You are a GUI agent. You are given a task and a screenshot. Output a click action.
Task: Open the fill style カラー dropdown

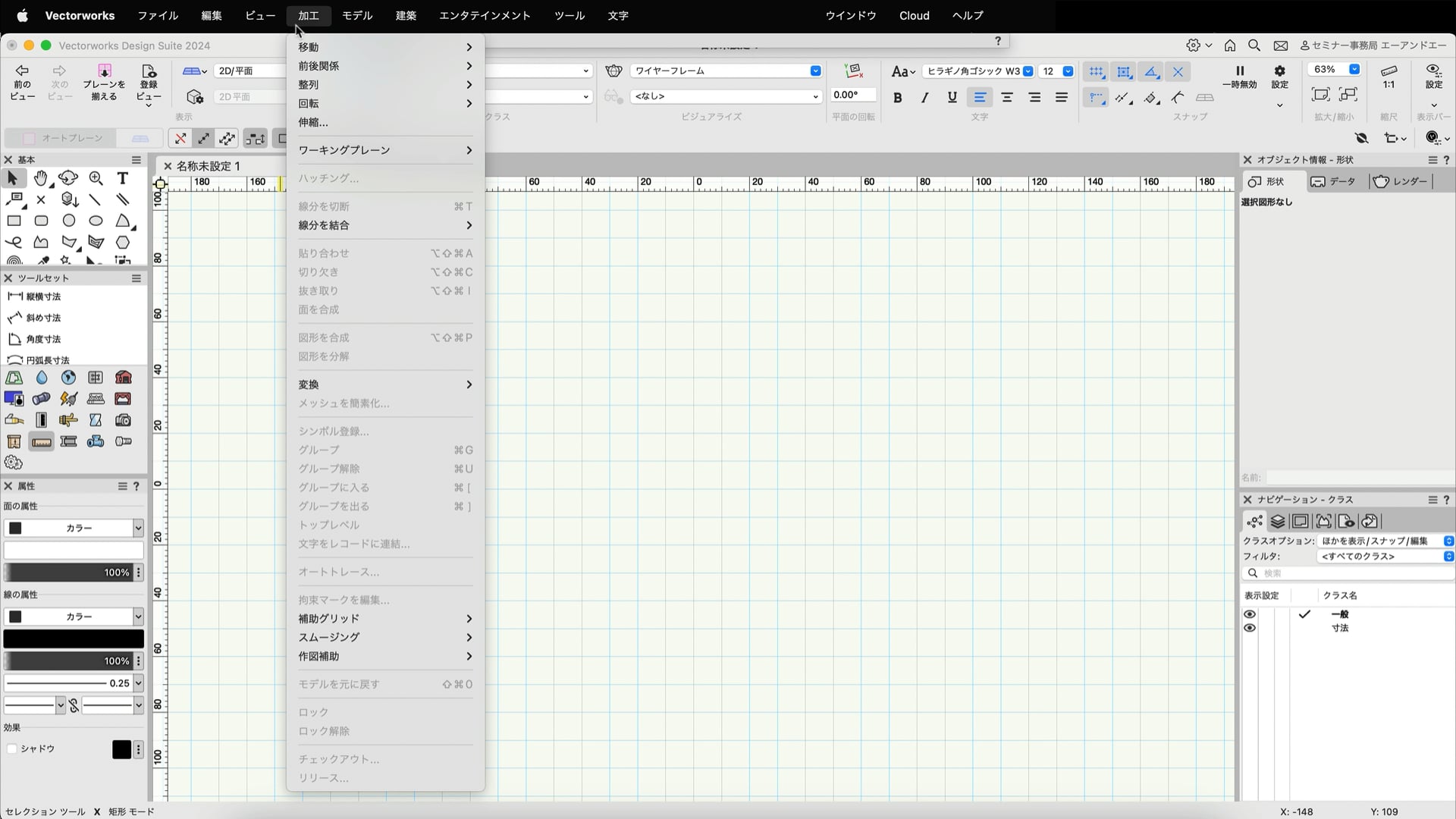click(x=74, y=528)
